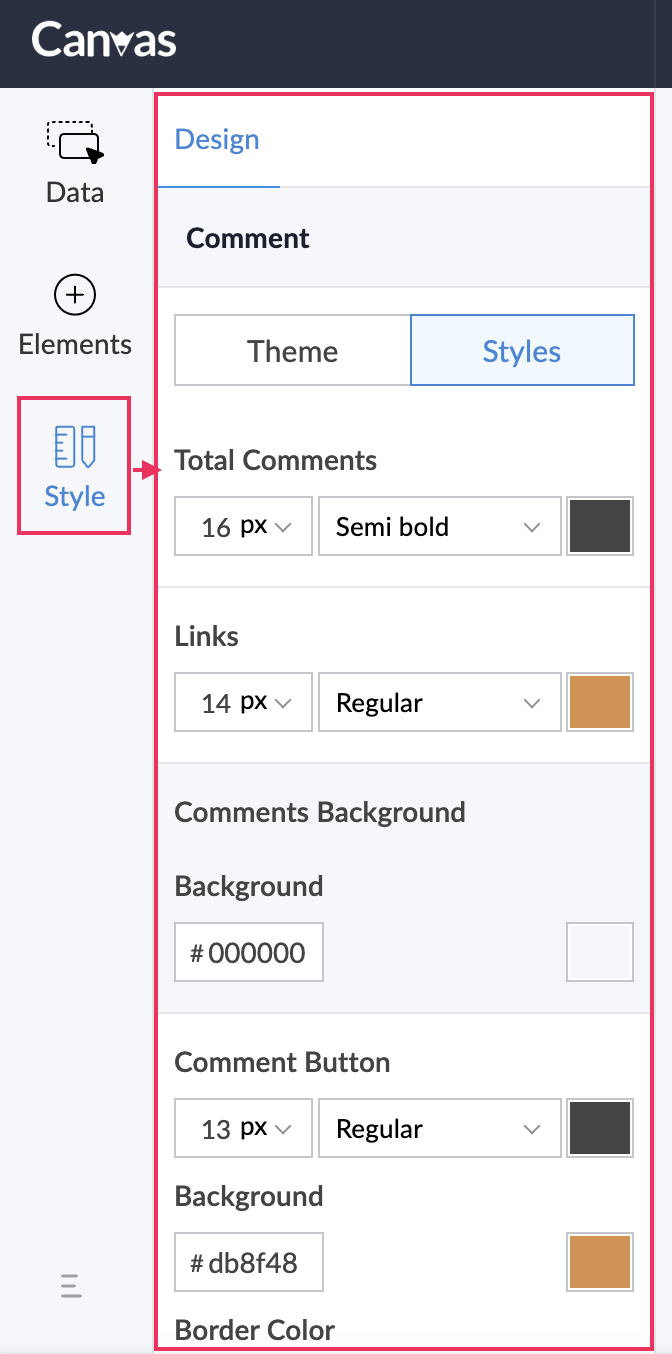
Task: Open Total Comments Semi bold weight dropdown
Action: 439,527
